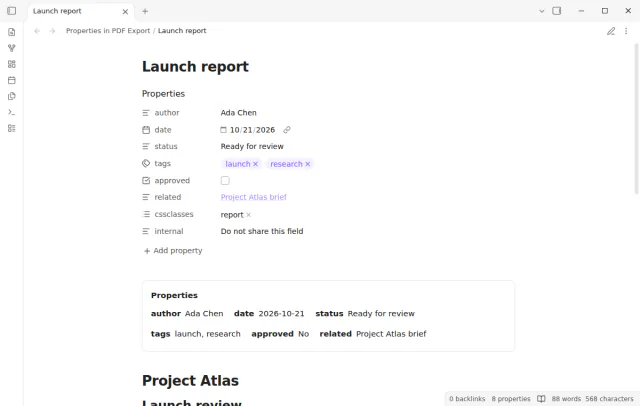
Task: Open command palette terminal icon
Action: coord(11,112)
